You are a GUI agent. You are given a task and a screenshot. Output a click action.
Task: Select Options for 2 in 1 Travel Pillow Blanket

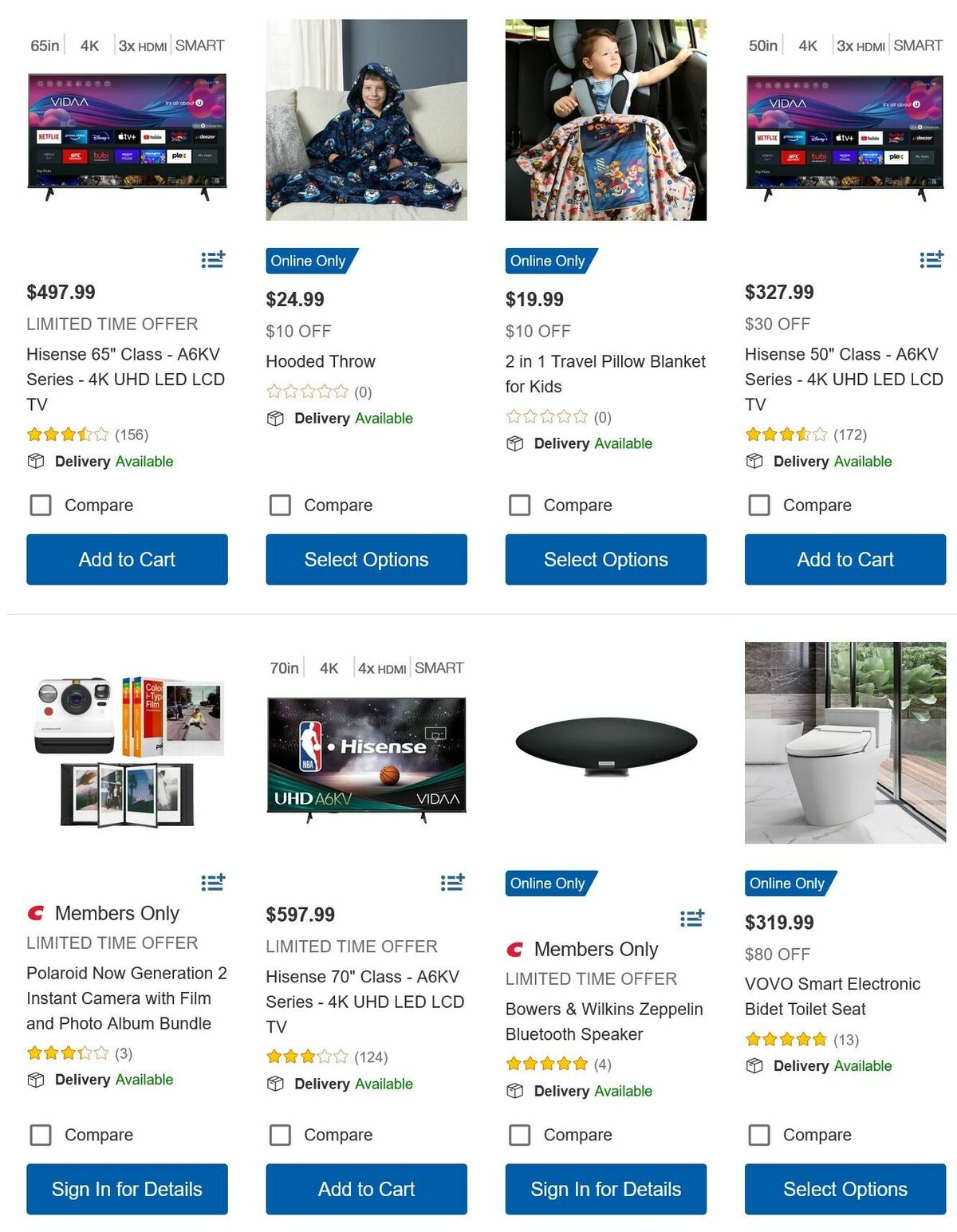pyautogui.click(x=606, y=560)
